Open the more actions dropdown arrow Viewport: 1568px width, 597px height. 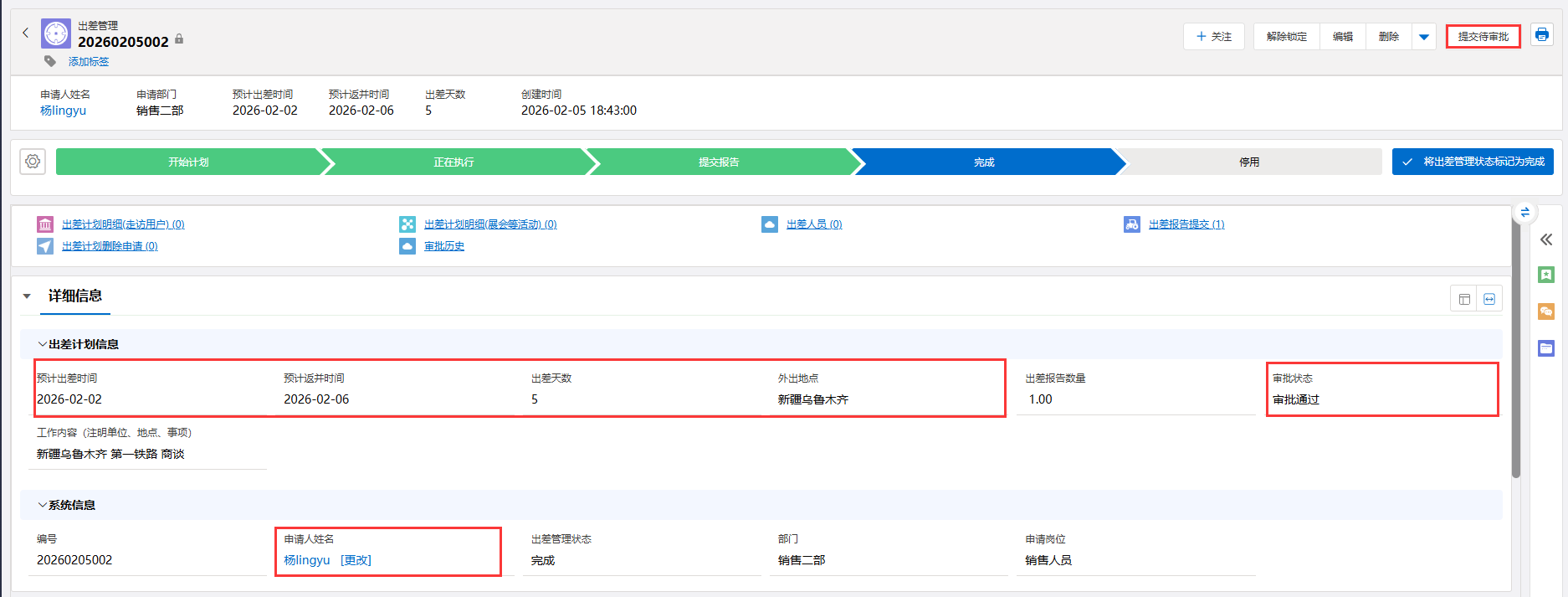pyautogui.click(x=1423, y=37)
